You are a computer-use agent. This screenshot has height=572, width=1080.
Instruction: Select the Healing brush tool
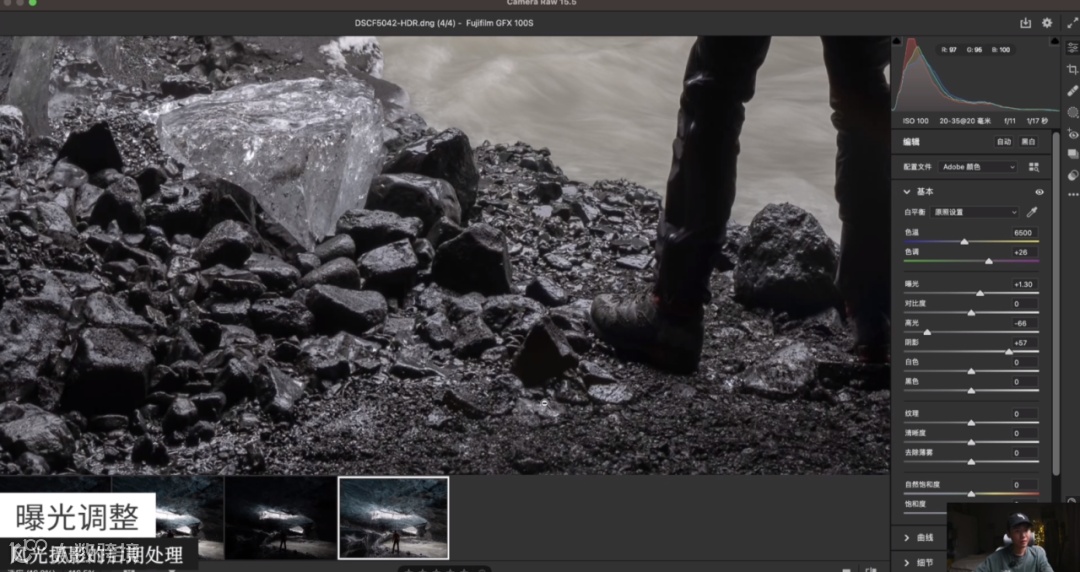click(x=1073, y=91)
